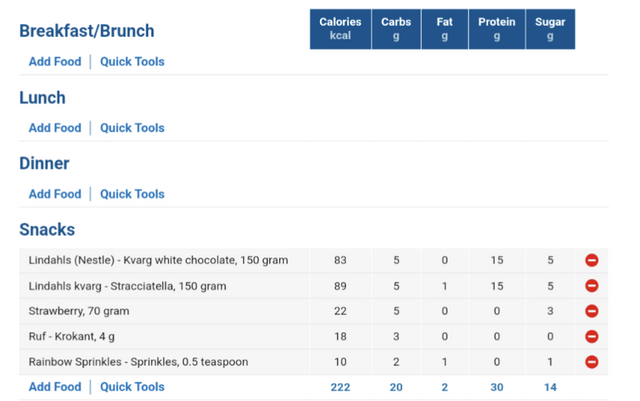Open Quick Tools for Dinner
Viewport: 640px width, 401px height.
coord(132,194)
